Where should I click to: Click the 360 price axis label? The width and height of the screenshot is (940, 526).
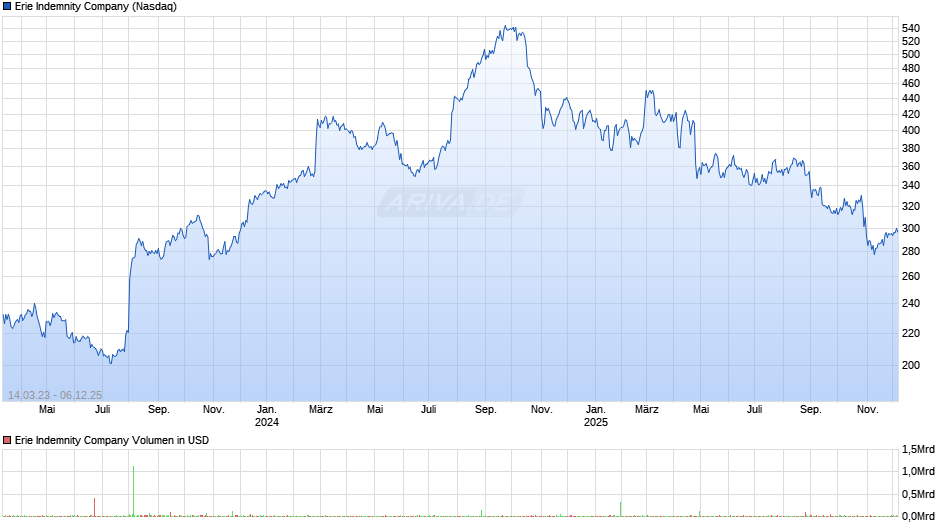pos(911,166)
